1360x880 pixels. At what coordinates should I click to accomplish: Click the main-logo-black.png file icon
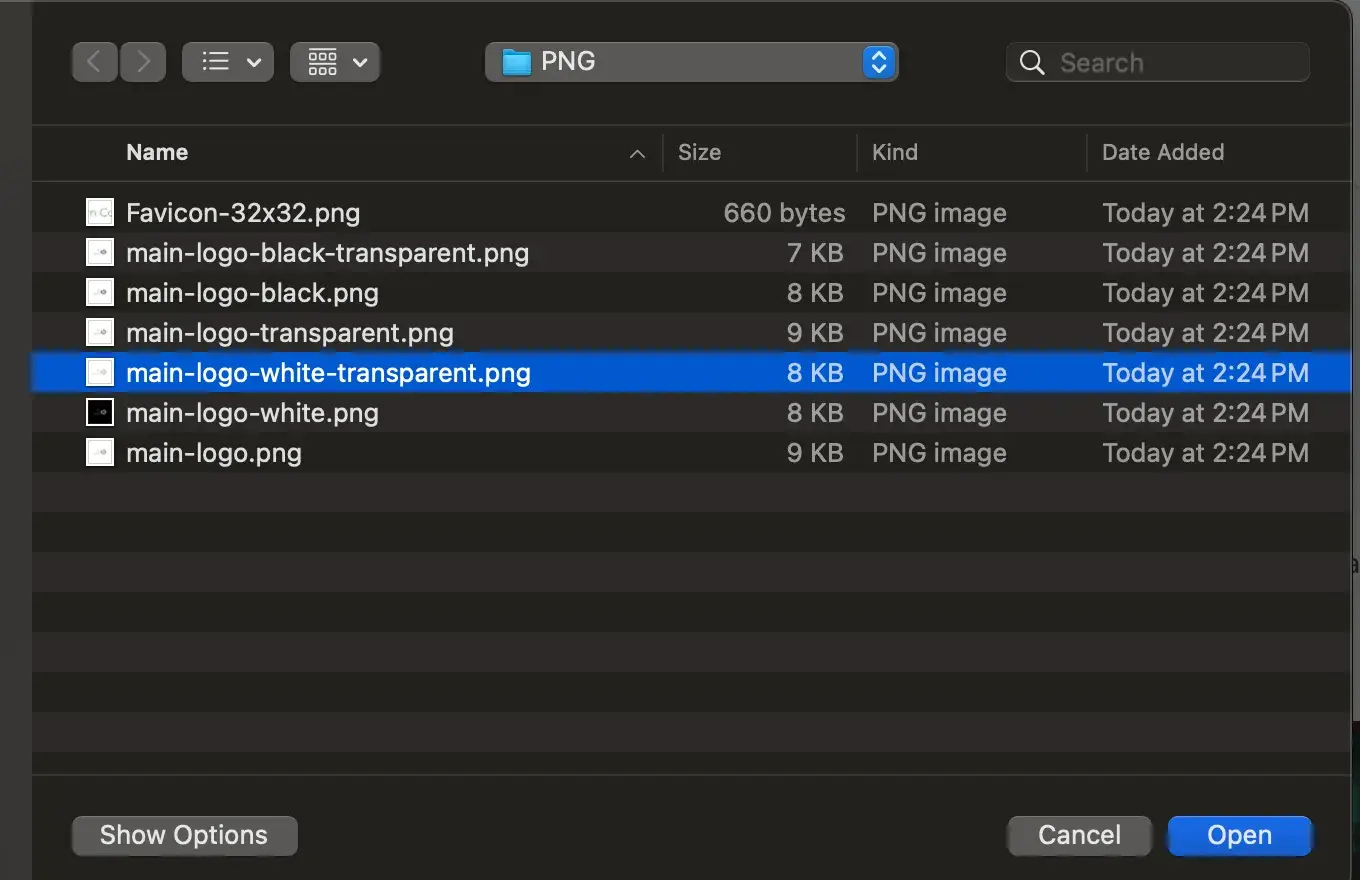point(100,293)
